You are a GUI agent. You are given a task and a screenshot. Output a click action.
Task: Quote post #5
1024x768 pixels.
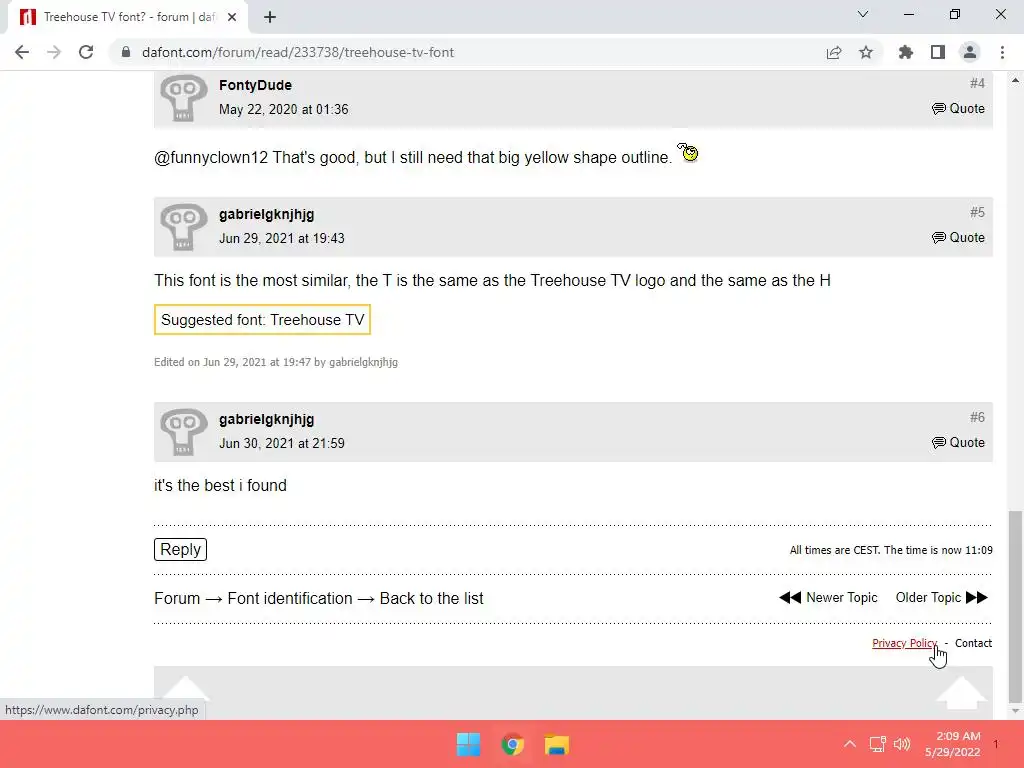coord(958,238)
